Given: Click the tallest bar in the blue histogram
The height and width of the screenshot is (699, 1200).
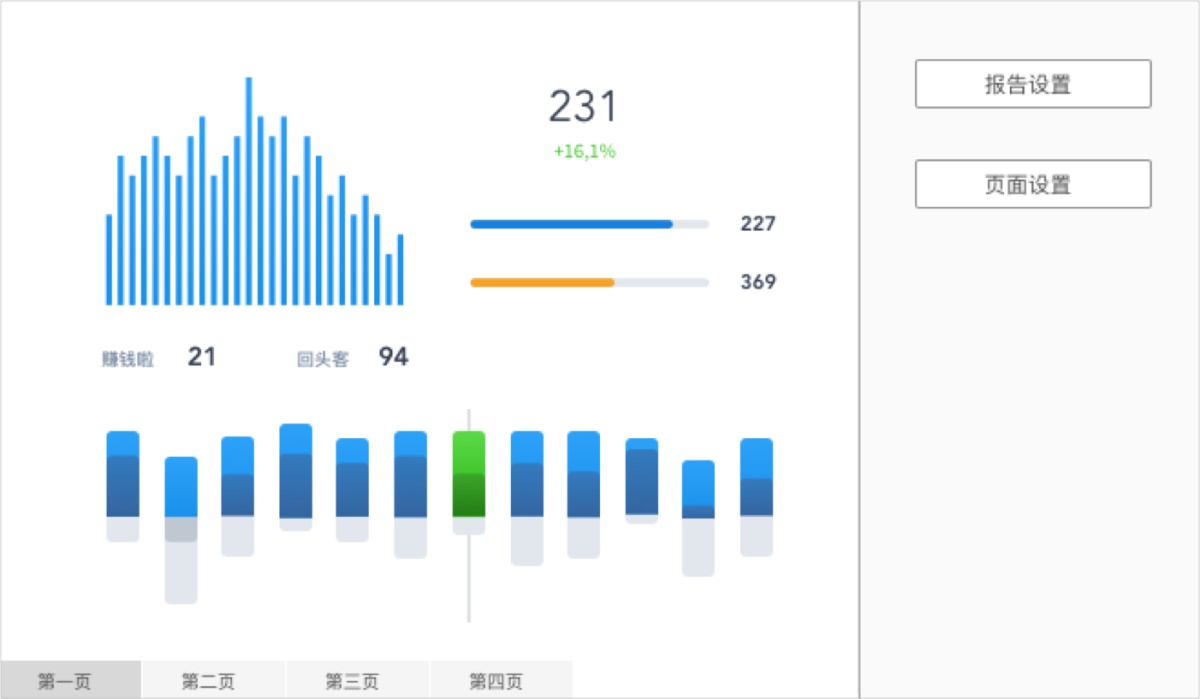Looking at the screenshot, I should coord(248,191).
